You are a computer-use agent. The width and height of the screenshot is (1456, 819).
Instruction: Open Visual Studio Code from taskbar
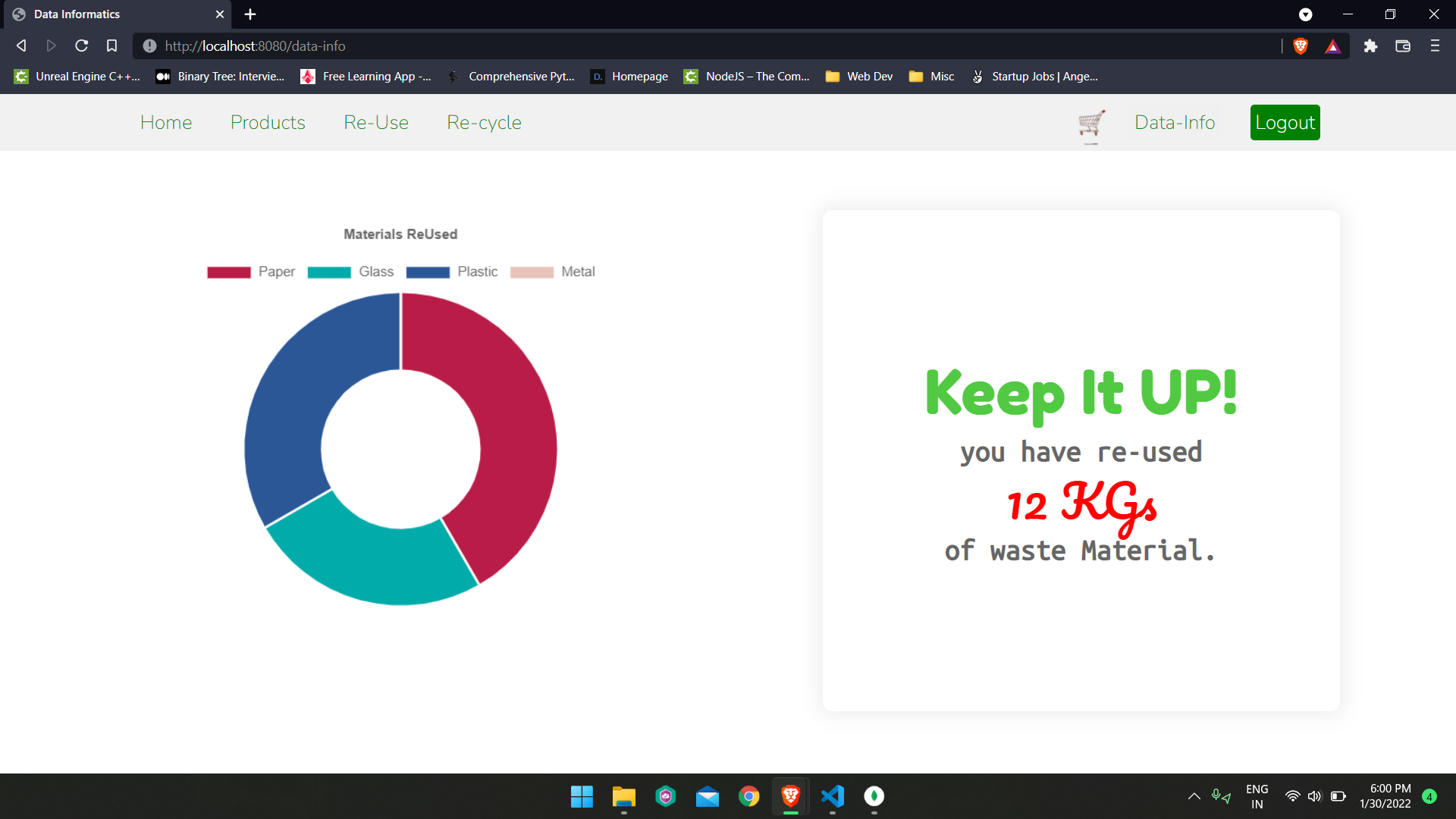832,796
